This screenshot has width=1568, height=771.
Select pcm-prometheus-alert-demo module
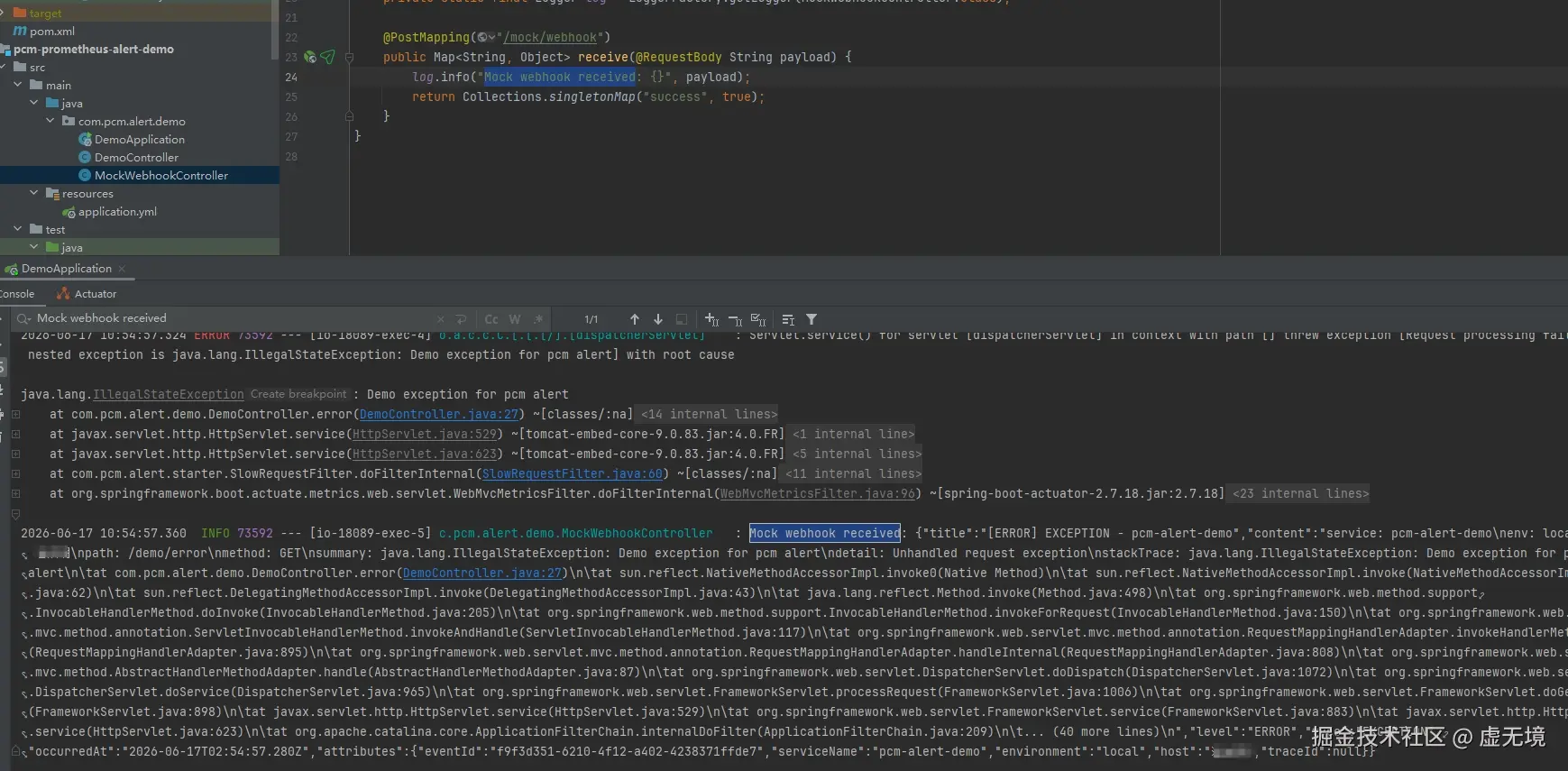[94, 49]
